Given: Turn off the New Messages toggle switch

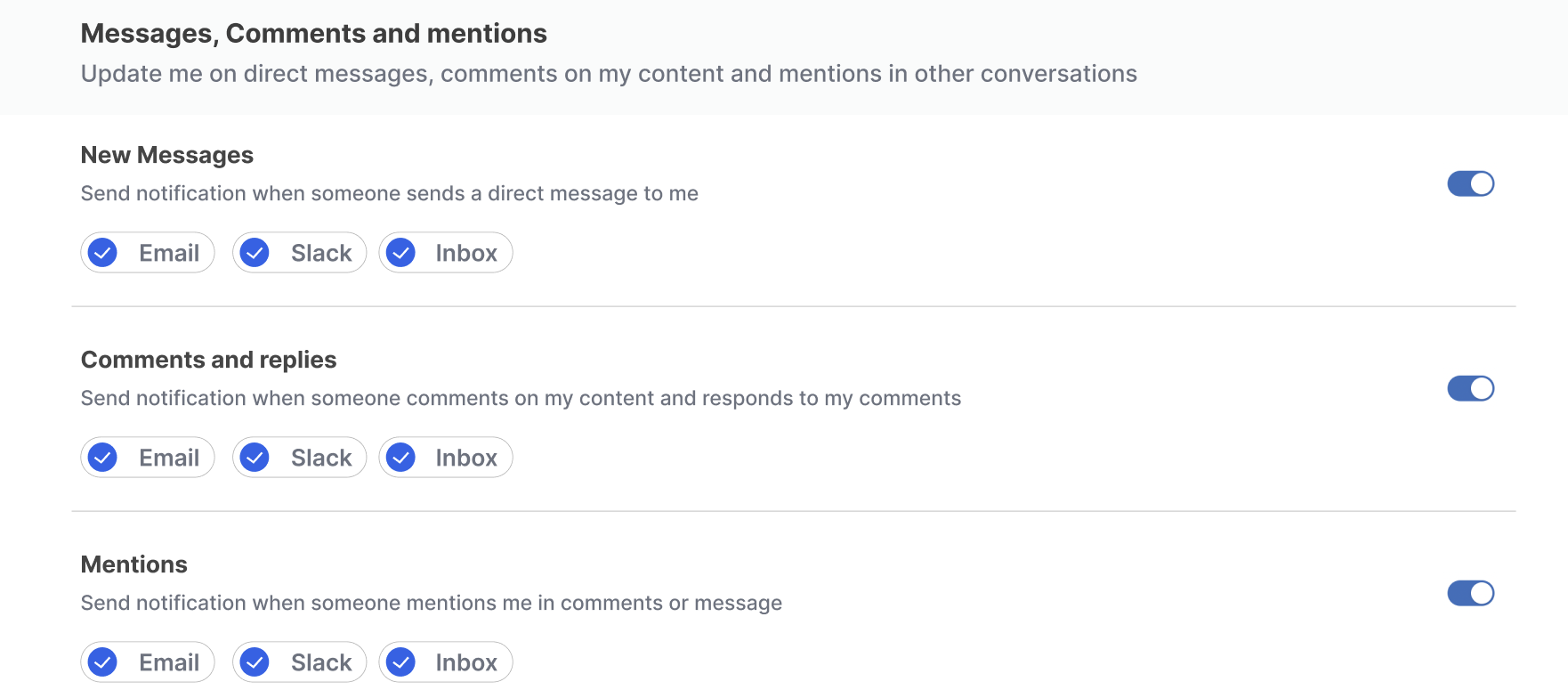Looking at the screenshot, I should click(1470, 183).
